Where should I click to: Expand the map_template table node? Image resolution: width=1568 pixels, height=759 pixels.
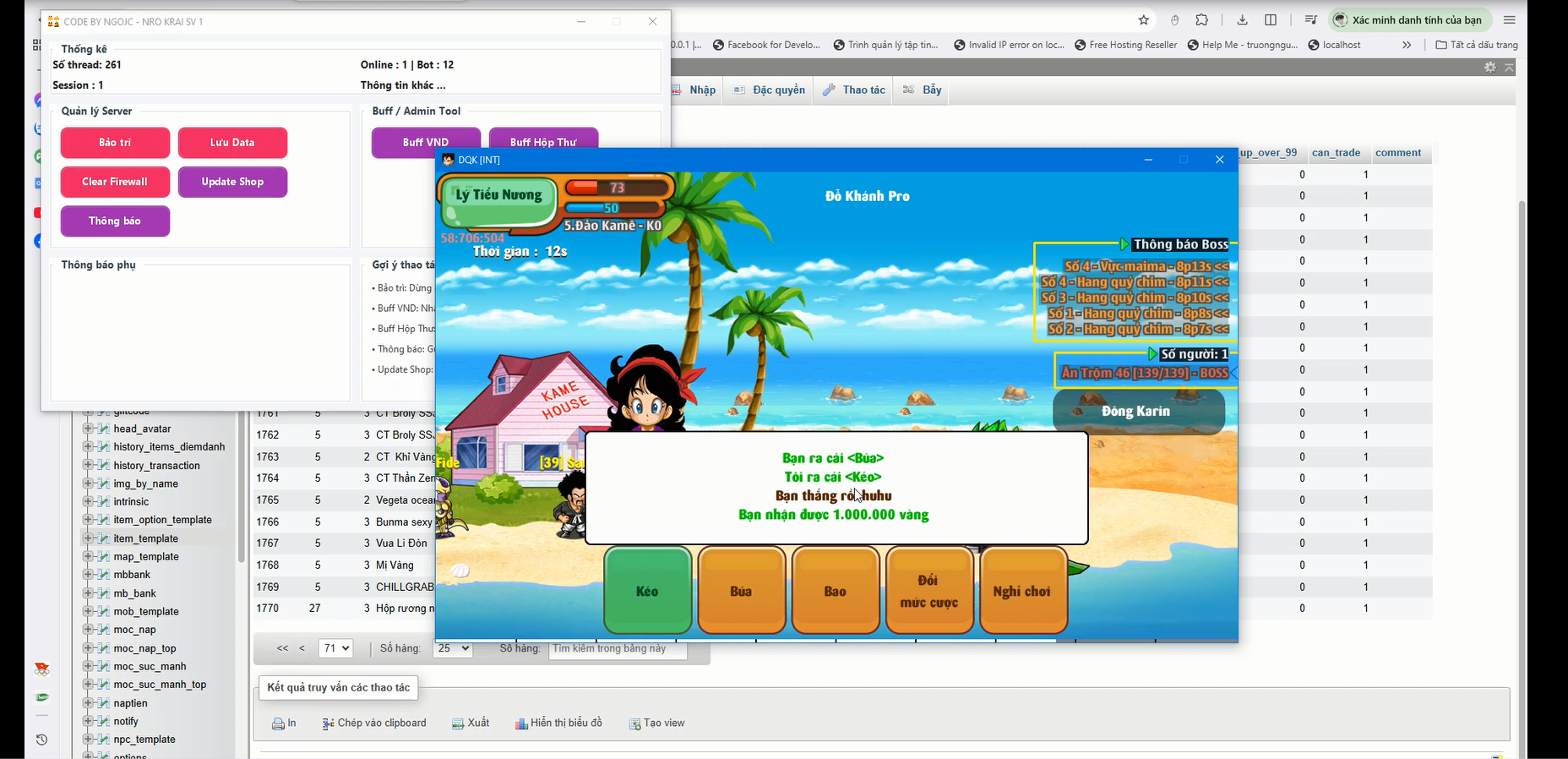[87, 556]
